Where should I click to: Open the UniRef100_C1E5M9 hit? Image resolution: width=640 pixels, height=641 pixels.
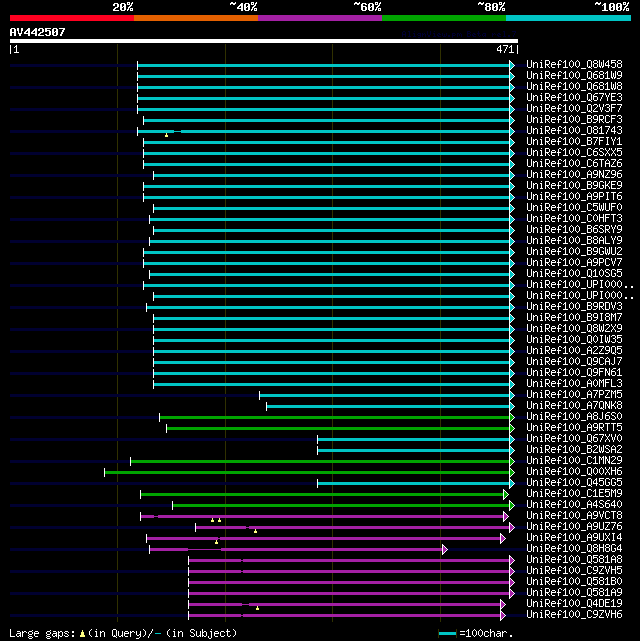coord(574,493)
